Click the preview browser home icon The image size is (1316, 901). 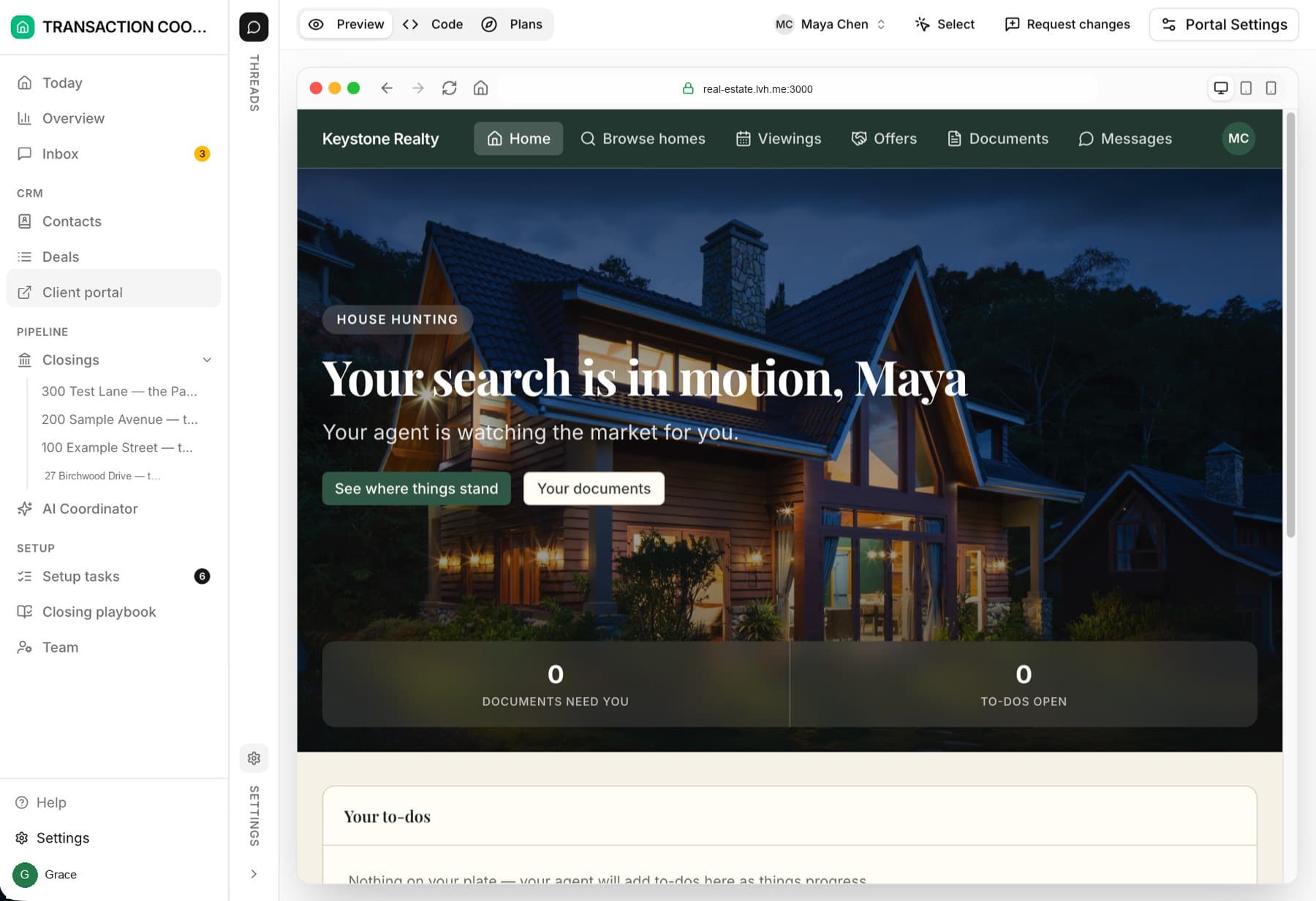click(x=480, y=88)
